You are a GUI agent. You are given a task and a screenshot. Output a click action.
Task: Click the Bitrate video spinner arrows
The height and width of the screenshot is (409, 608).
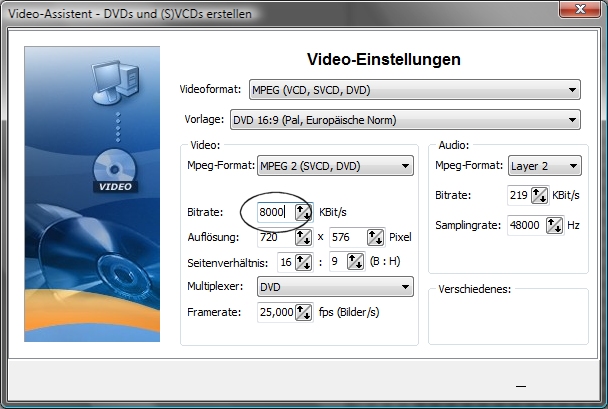pos(302,212)
